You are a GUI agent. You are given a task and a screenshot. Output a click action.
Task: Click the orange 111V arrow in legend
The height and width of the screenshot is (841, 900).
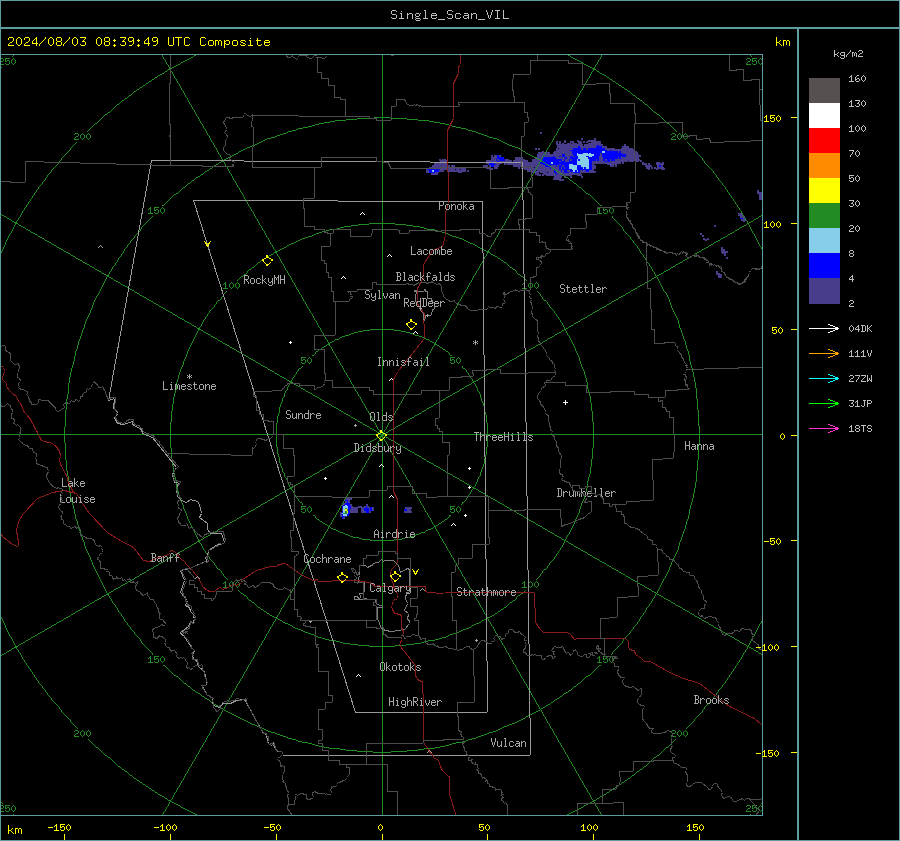pyautogui.click(x=824, y=354)
